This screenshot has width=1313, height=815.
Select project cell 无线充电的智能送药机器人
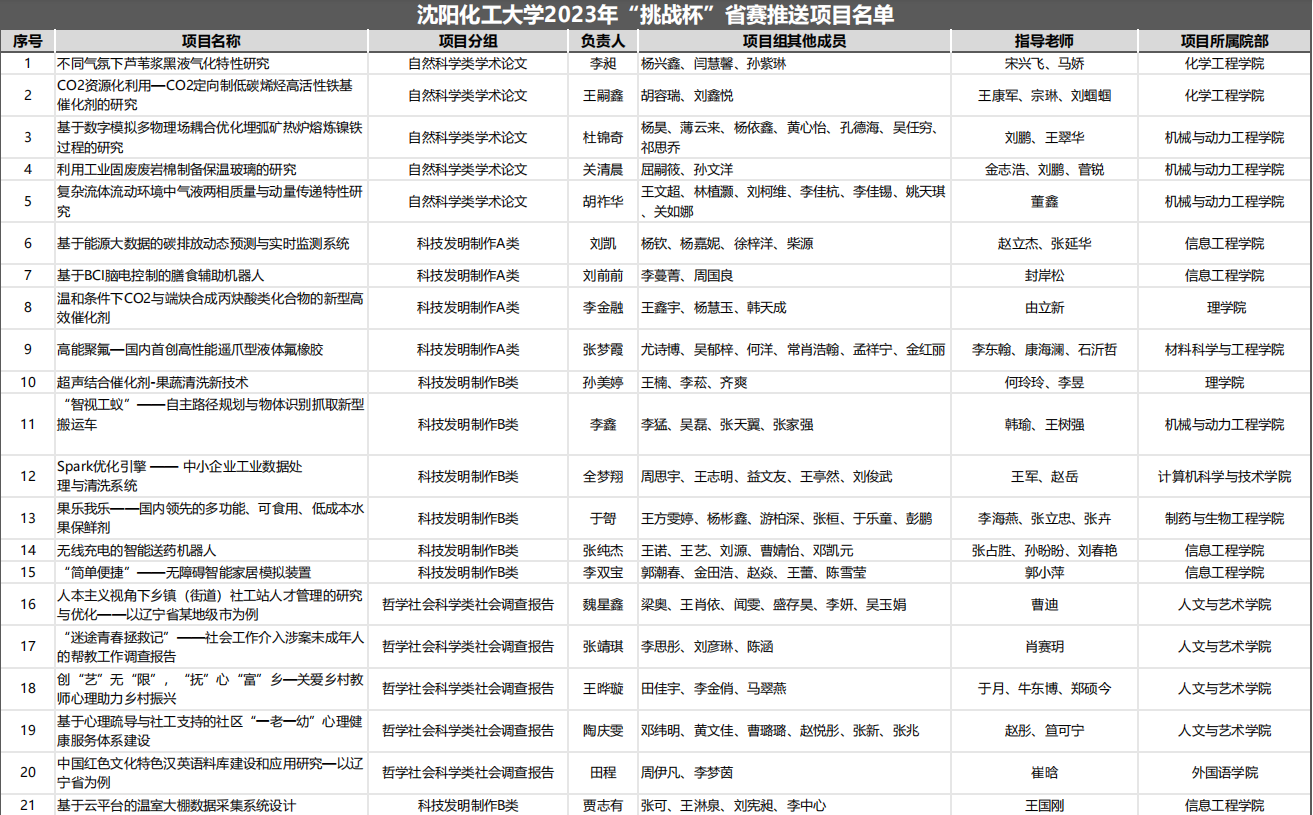pyautogui.click(x=136, y=551)
